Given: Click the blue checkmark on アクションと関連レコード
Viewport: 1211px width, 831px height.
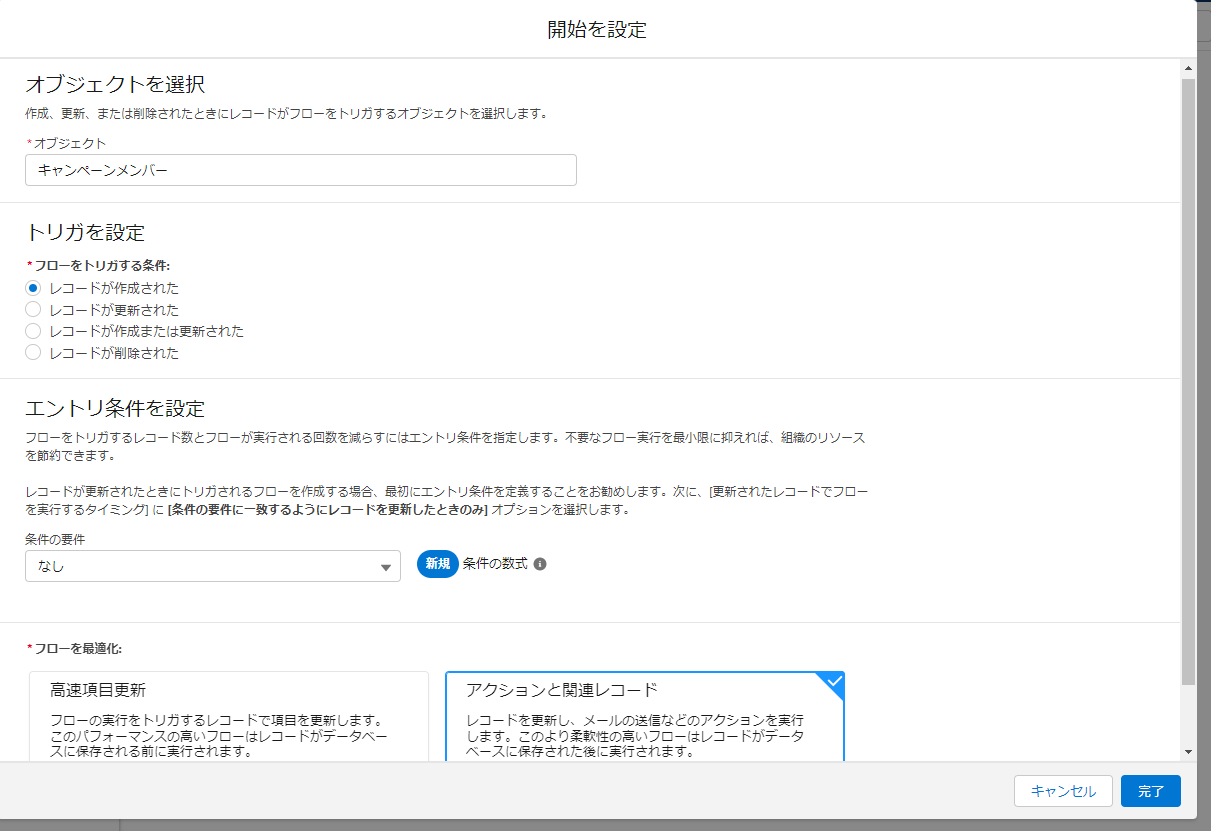Looking at the screenshot, I should pos(833,682).
